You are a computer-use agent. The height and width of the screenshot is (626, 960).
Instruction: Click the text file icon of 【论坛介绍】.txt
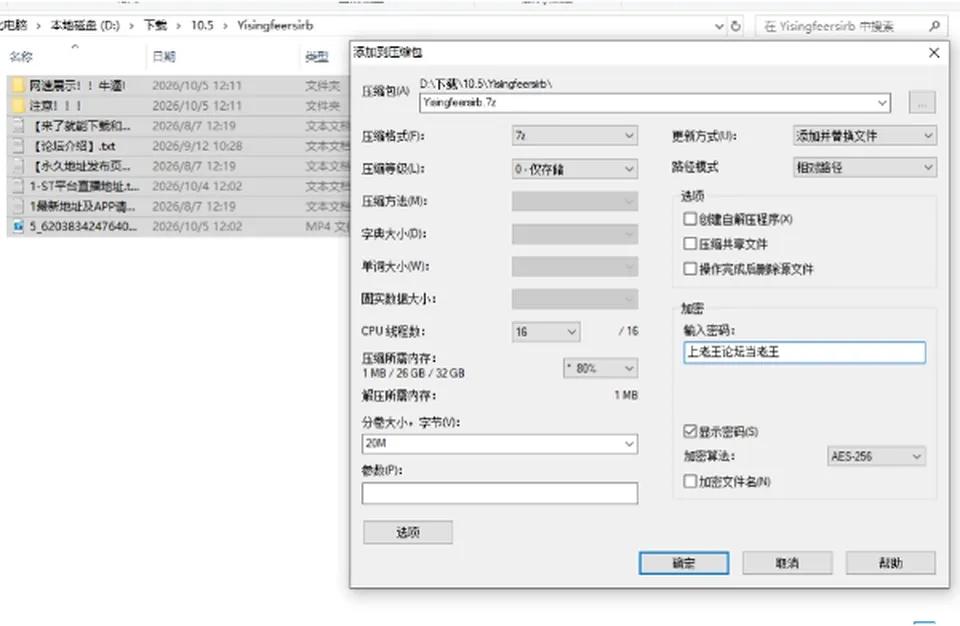click(18, 146)
